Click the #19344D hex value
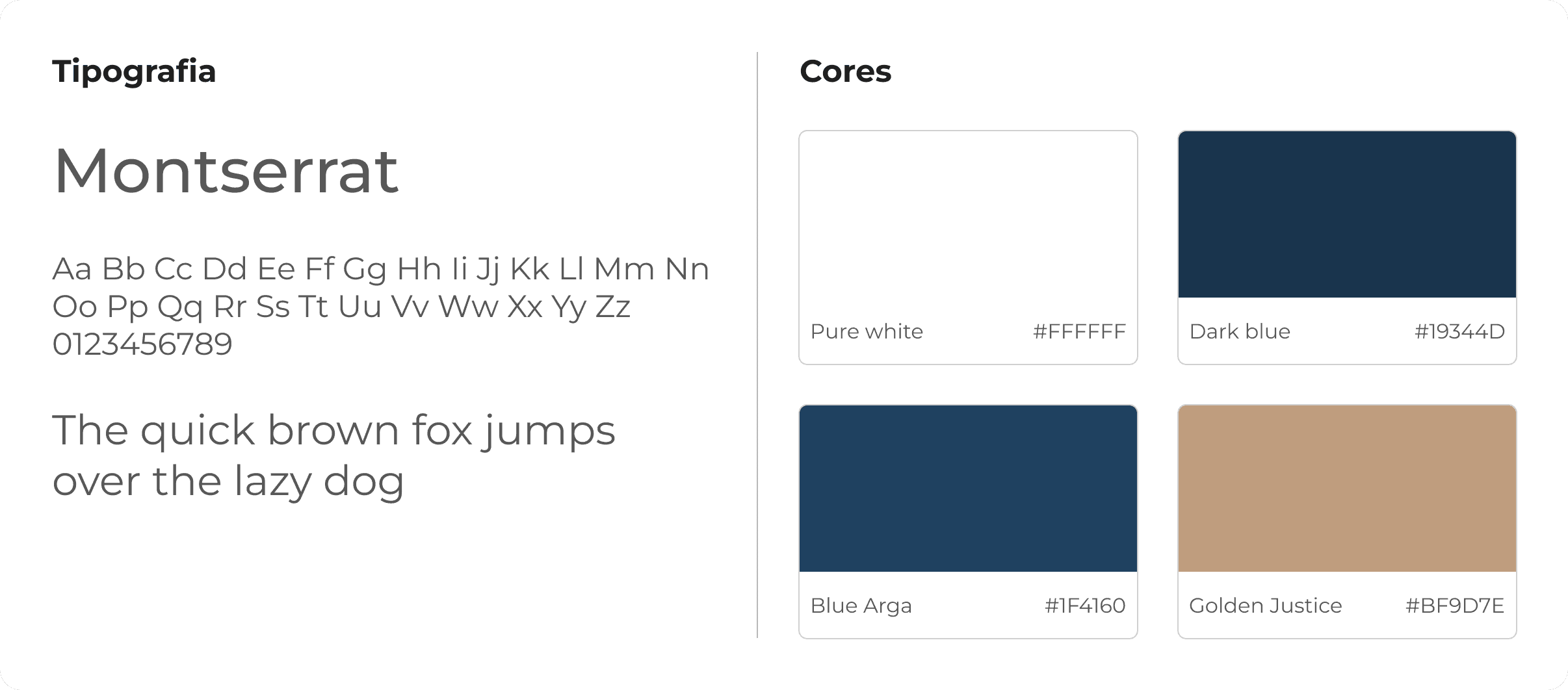 pyautogui.click(x=1459, y=331)
